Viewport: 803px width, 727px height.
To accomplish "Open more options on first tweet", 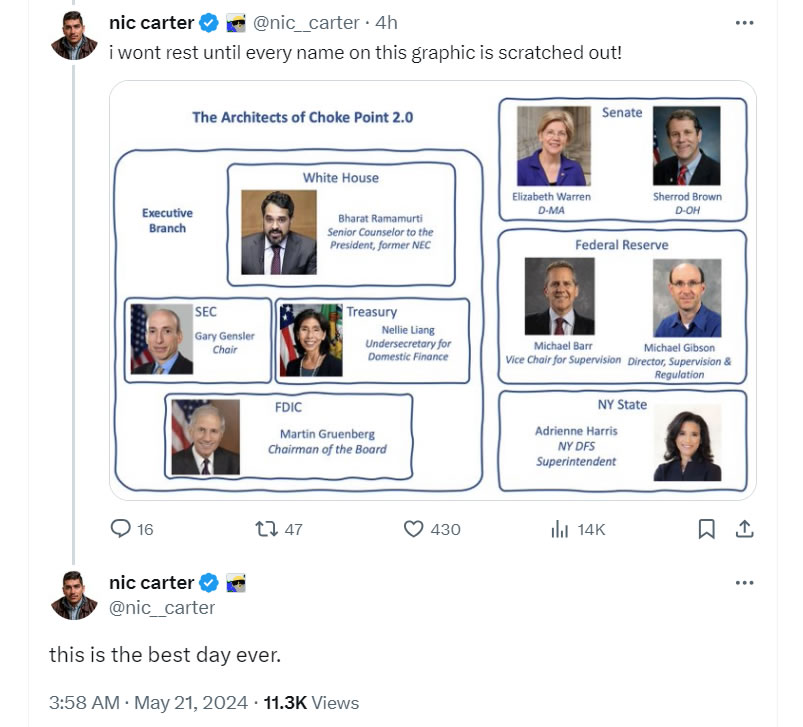I will pos(744,23).
